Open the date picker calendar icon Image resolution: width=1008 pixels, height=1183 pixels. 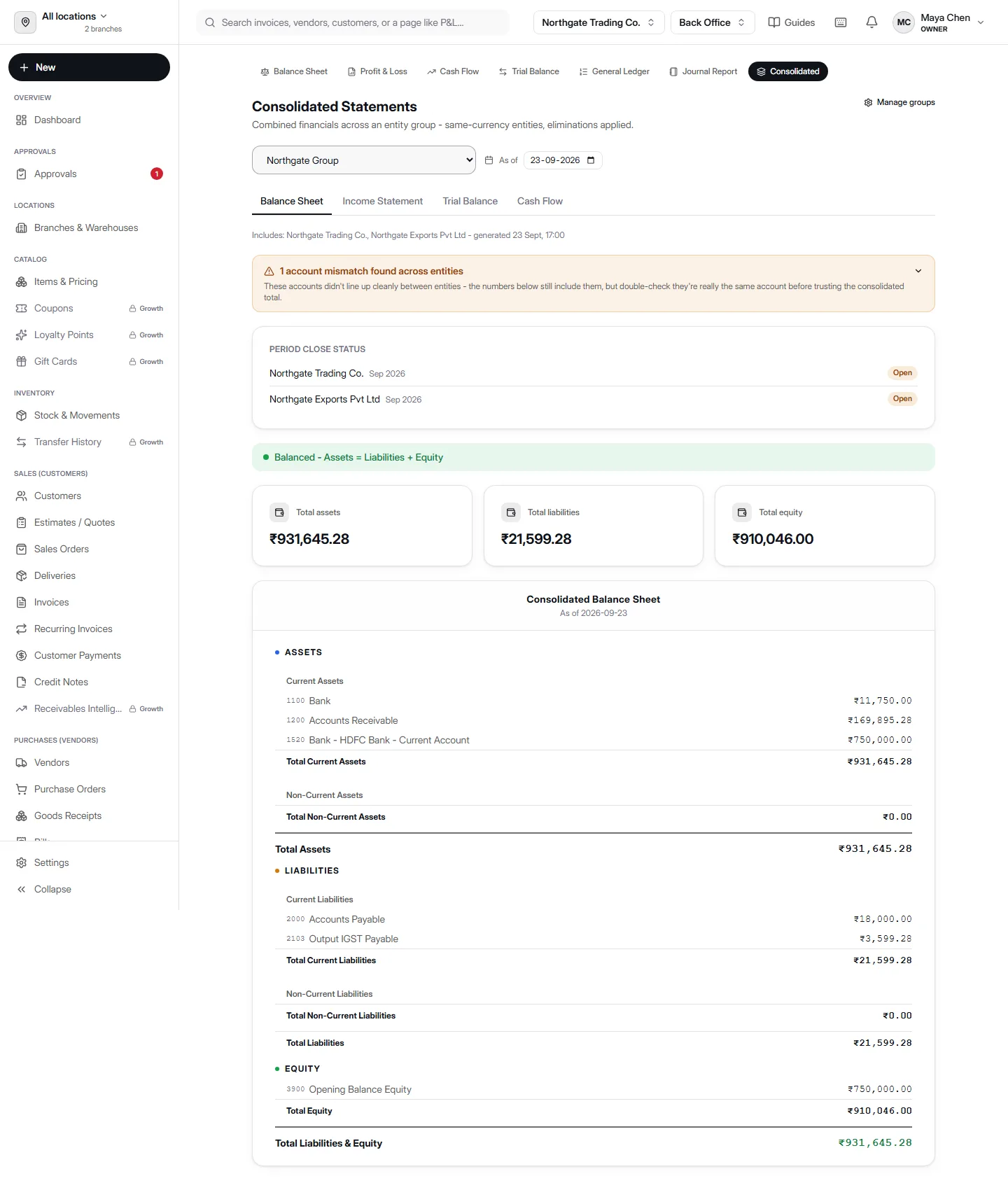click(x=591, y=160)
